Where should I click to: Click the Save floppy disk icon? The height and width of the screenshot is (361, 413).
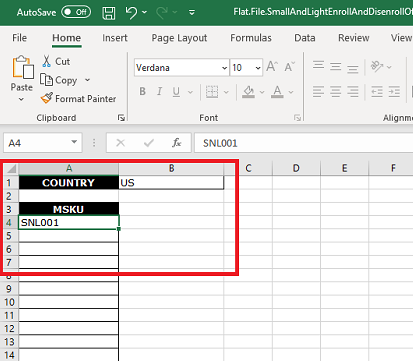[109, 13]
